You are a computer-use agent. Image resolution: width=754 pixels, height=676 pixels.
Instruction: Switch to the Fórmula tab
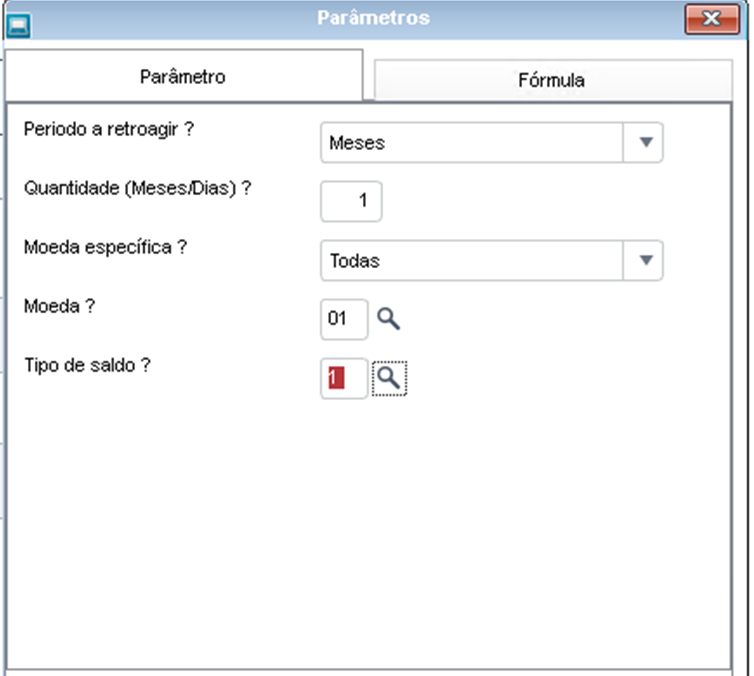click(553, 80)
